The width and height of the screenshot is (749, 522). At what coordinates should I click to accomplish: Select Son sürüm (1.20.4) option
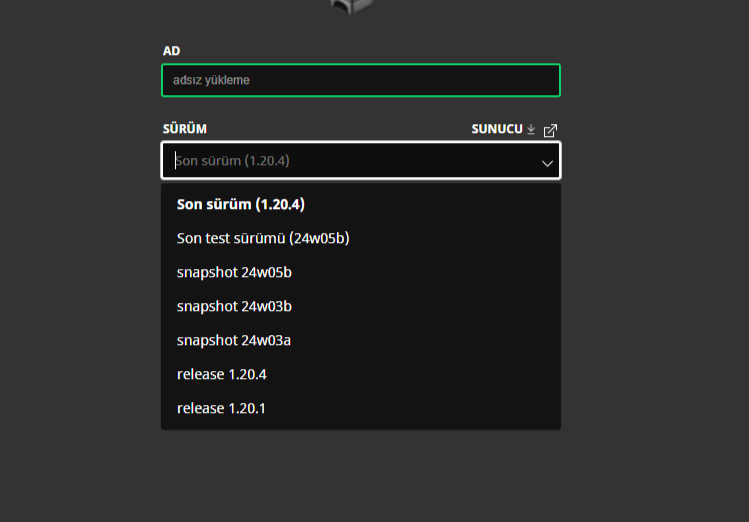coord(241,204)
